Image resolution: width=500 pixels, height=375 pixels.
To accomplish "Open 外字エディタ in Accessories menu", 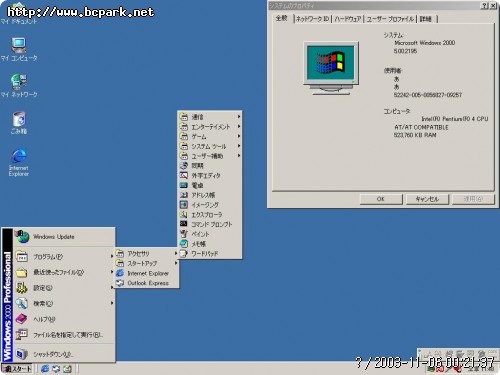I will (x=210, y=175).
